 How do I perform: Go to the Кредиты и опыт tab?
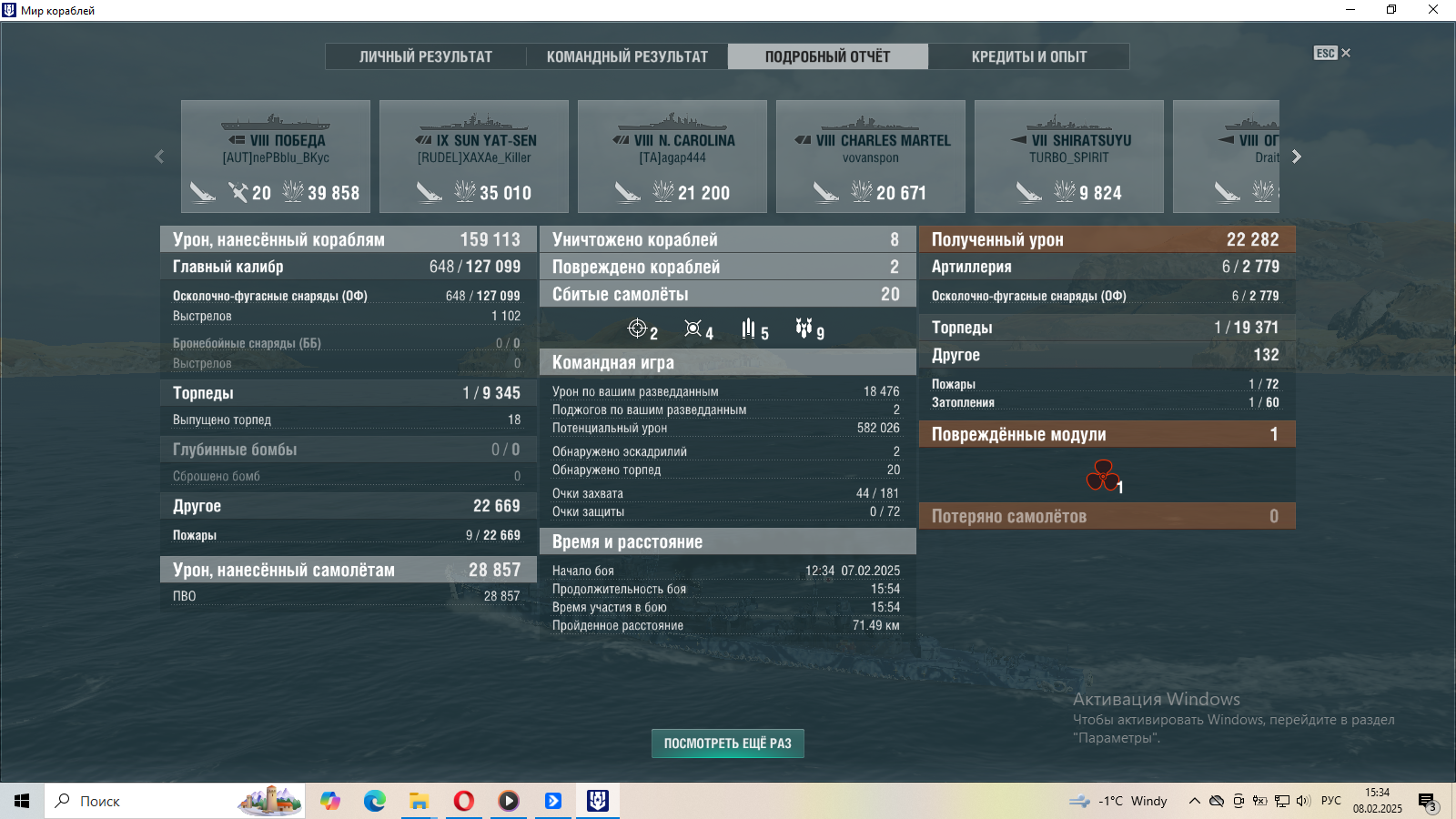[x=1028, y=56]
